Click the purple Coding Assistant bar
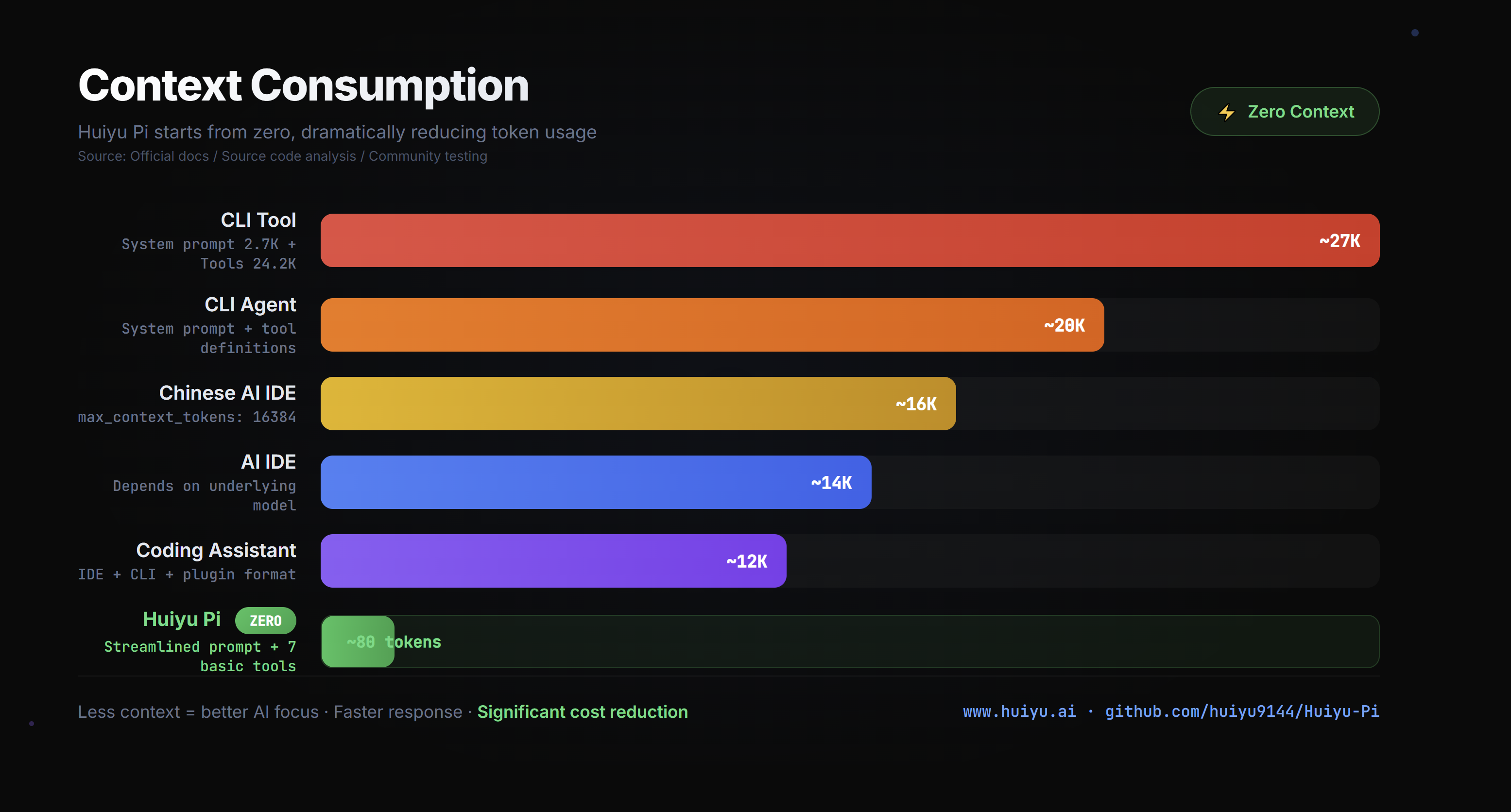Screen dimensions: 1511x812 pos(553,560)
